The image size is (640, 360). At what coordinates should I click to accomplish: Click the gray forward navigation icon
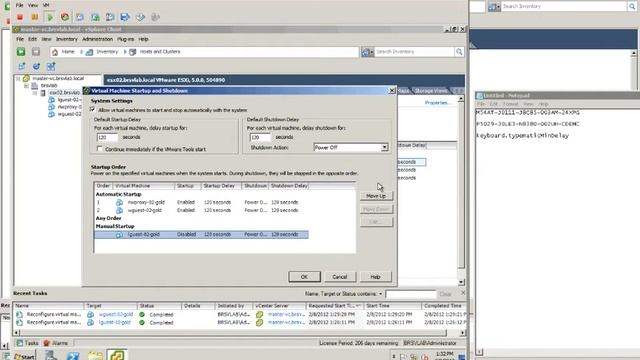pos(36,52)
